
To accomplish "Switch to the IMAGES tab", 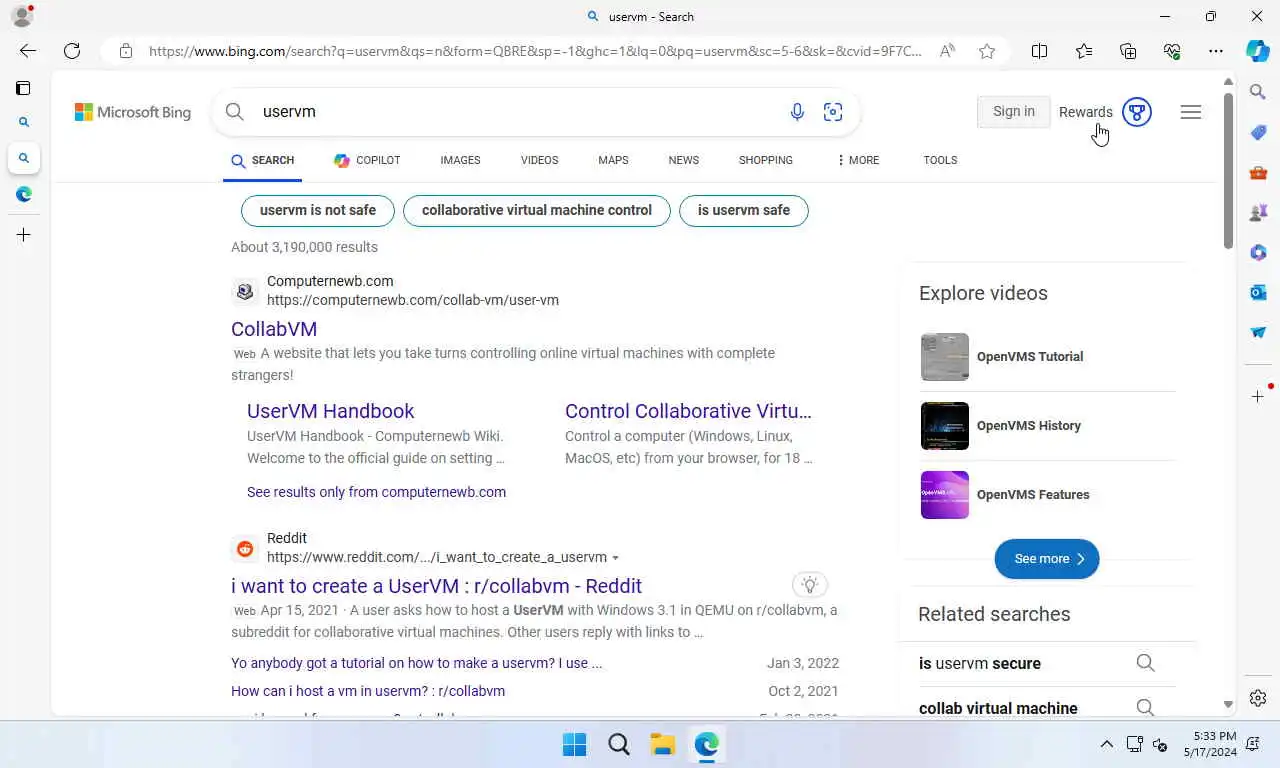I will point(460,160).
